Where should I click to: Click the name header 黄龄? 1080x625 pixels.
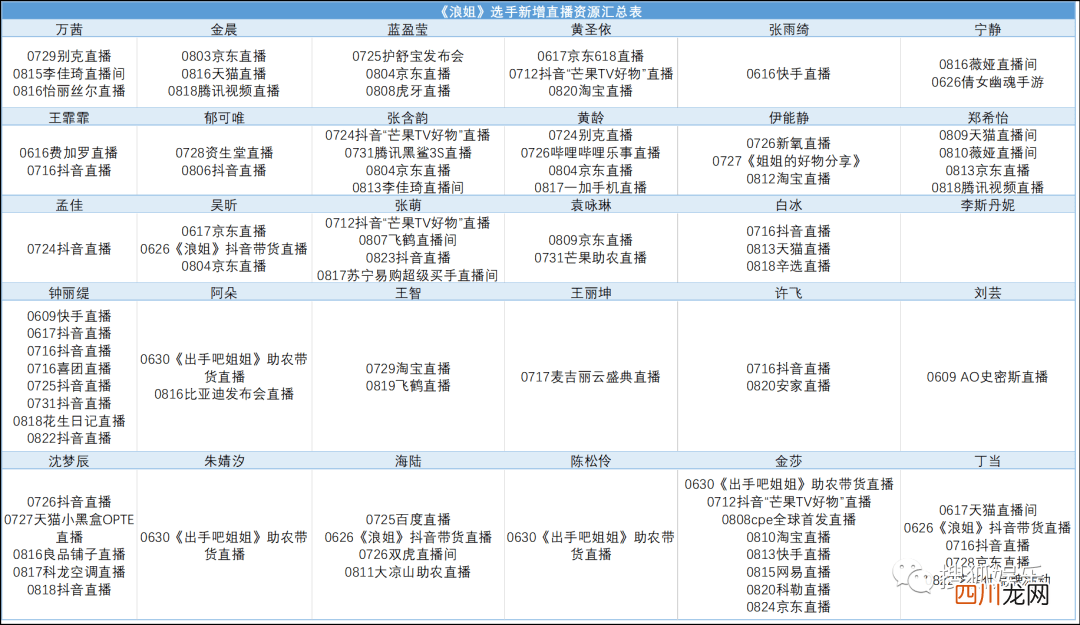tap(591, 118)
